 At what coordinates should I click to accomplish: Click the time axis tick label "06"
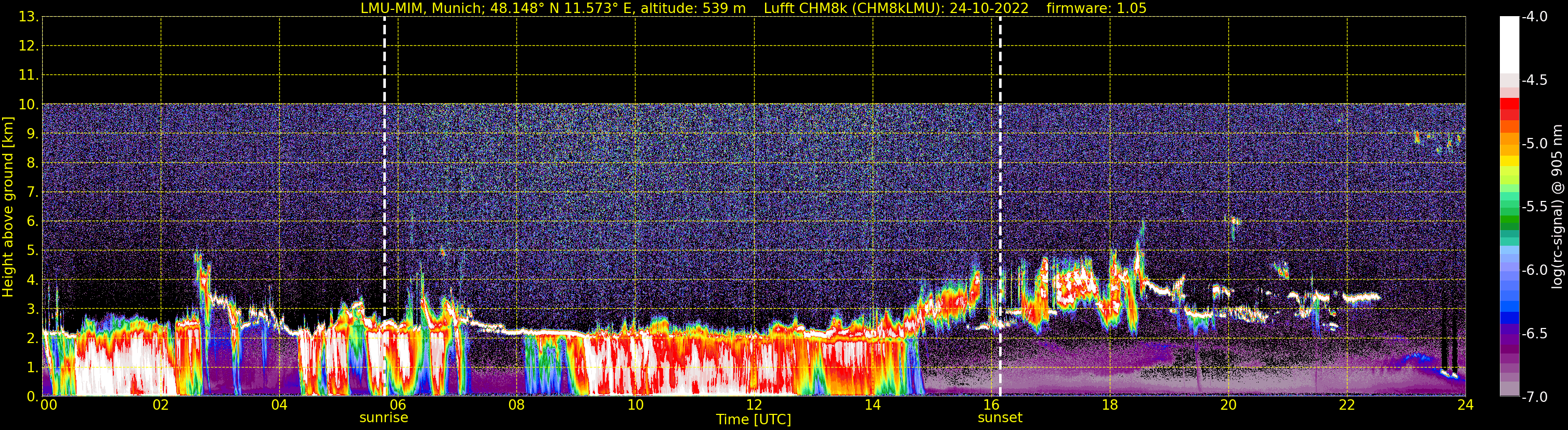click(398, 405)
